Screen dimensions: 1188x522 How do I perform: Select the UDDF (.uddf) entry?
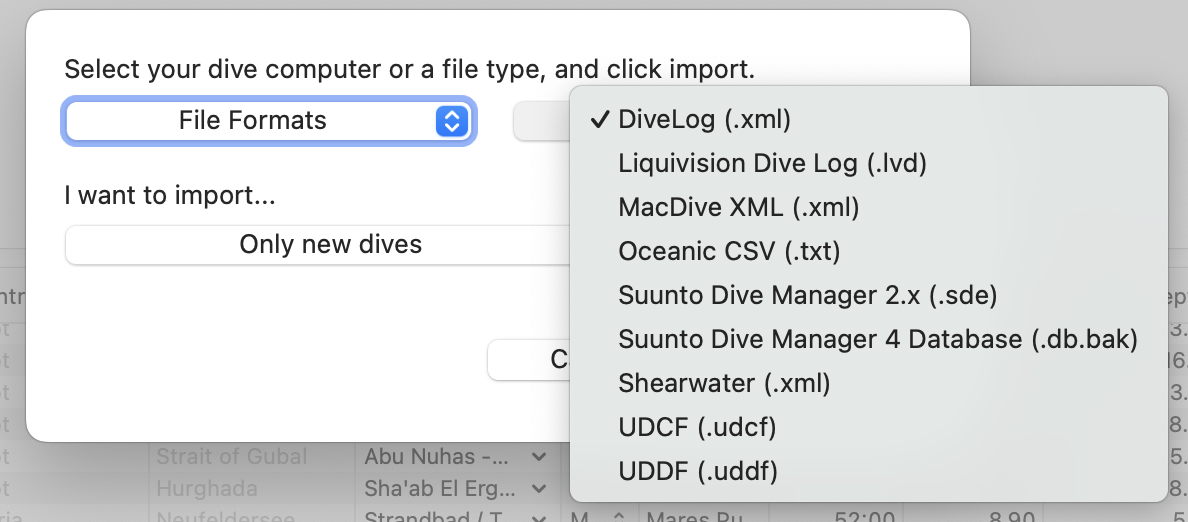tap(697, 471)
